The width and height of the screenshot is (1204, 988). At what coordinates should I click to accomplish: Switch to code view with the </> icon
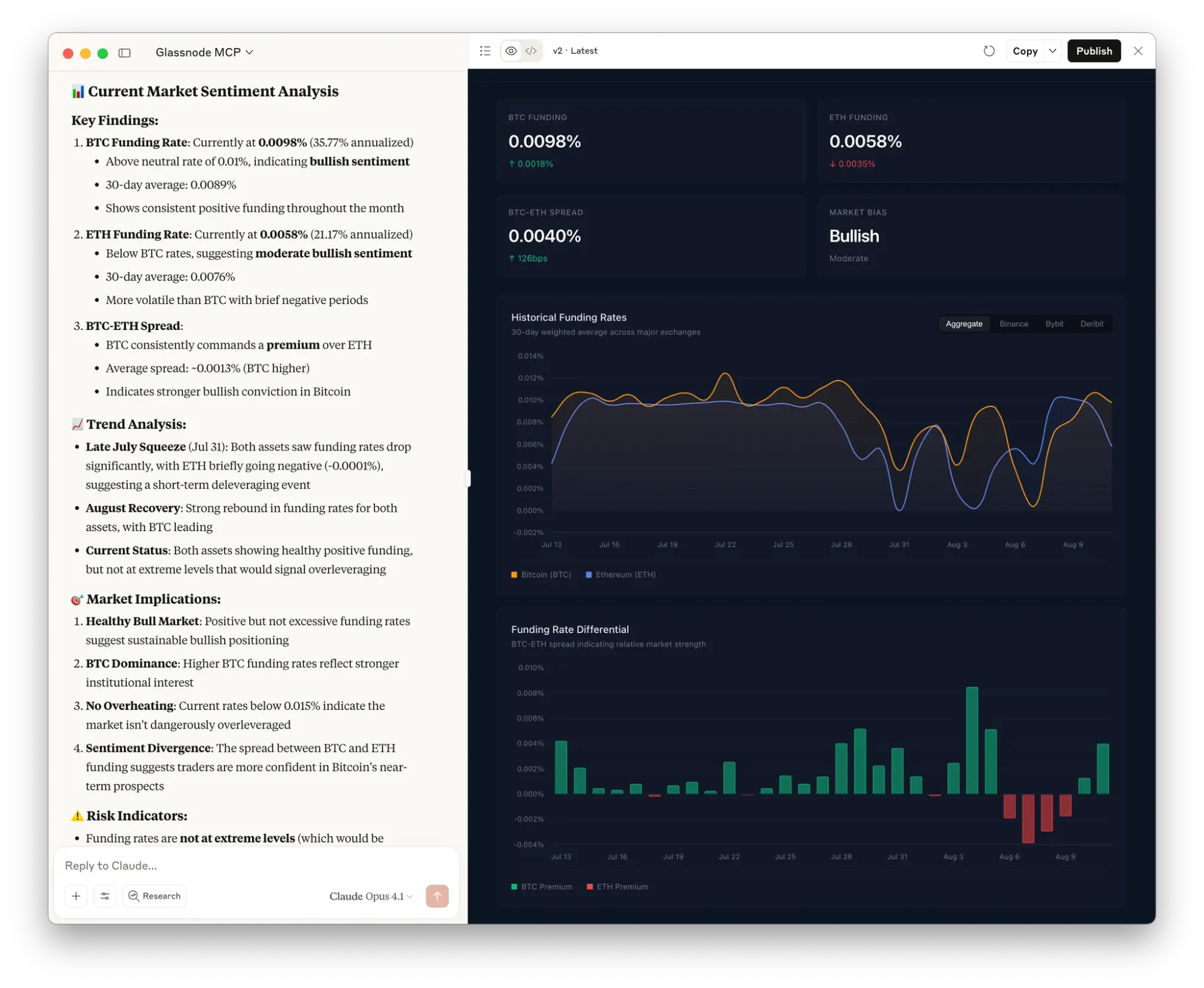(x=530, y=51)
